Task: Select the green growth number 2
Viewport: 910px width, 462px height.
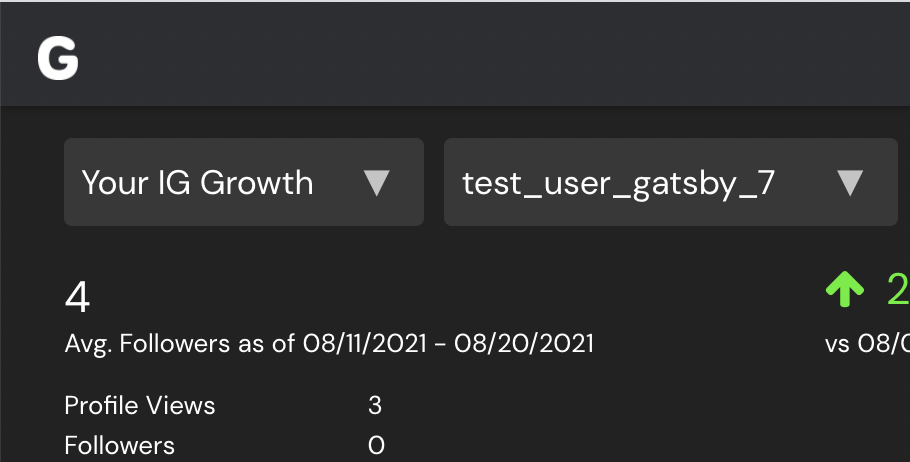Action: point(898,289)
